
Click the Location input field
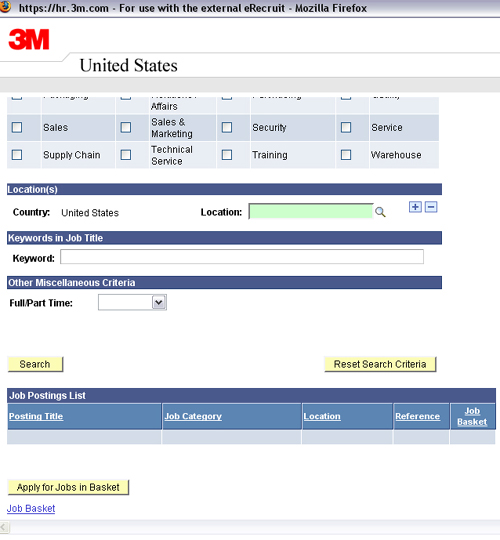tap(311, 211)
